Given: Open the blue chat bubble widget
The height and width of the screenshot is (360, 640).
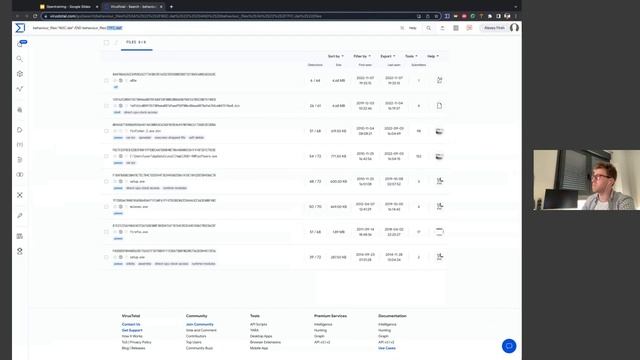Looking at the screenshot, I should [509, 346].
